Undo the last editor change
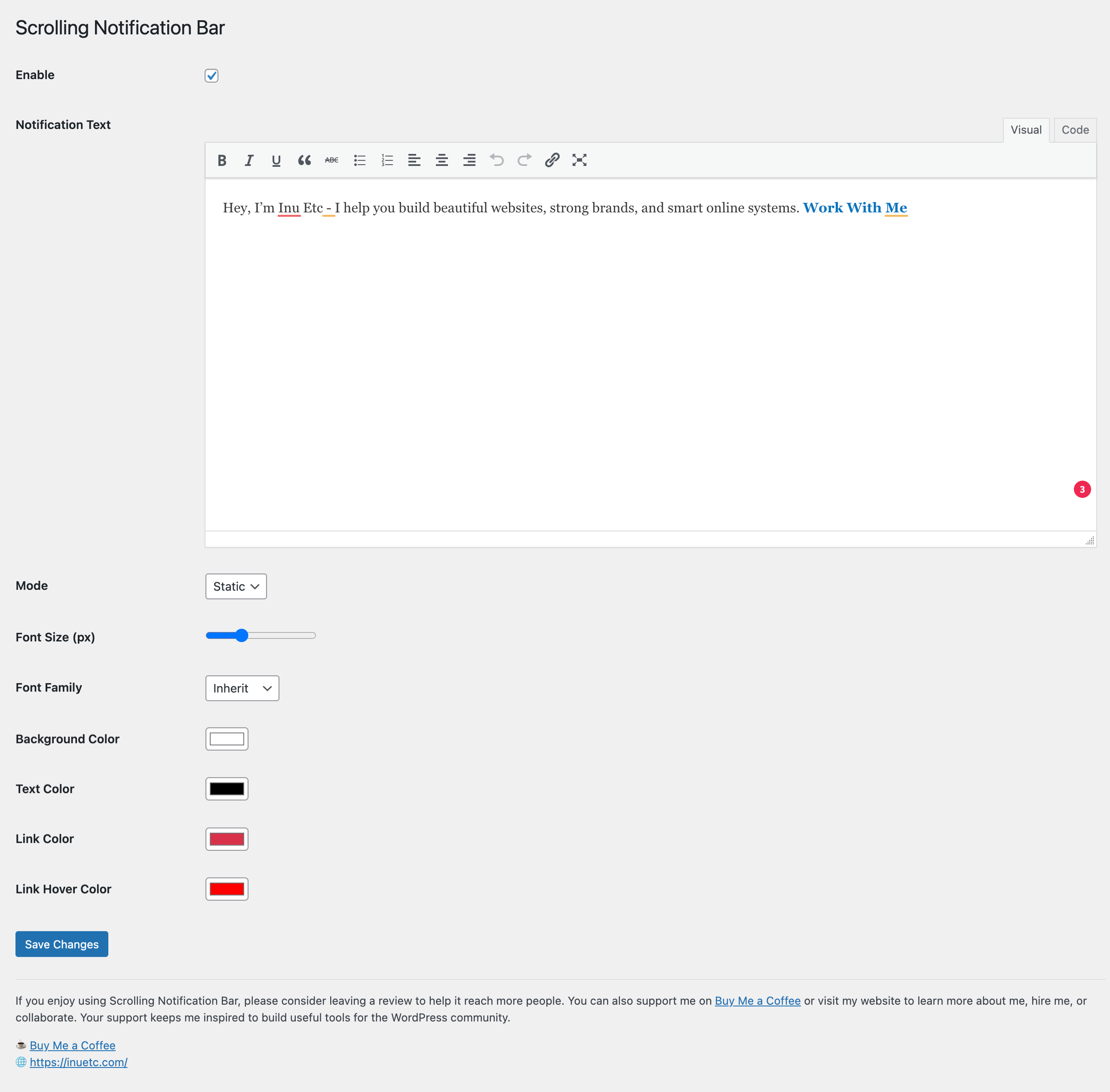The width and height of the screenshot is (1110, 1092). [x=497, y=161]
